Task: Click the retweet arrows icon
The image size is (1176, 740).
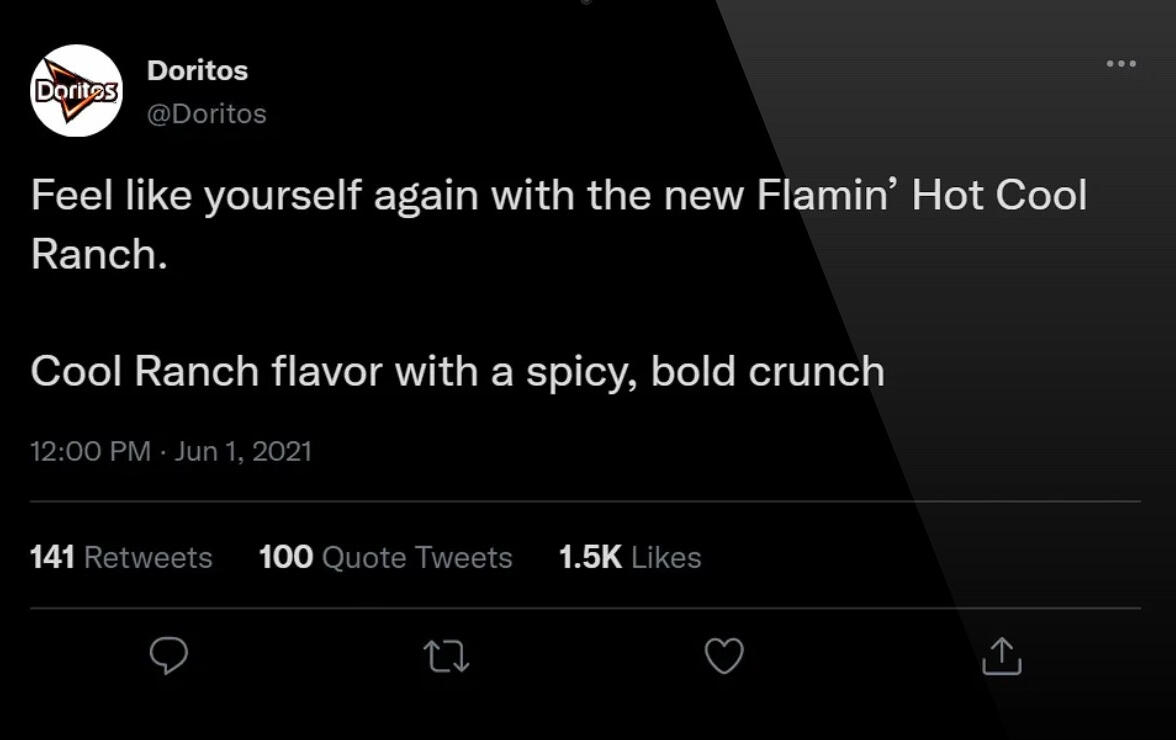Action: (446, 656)
